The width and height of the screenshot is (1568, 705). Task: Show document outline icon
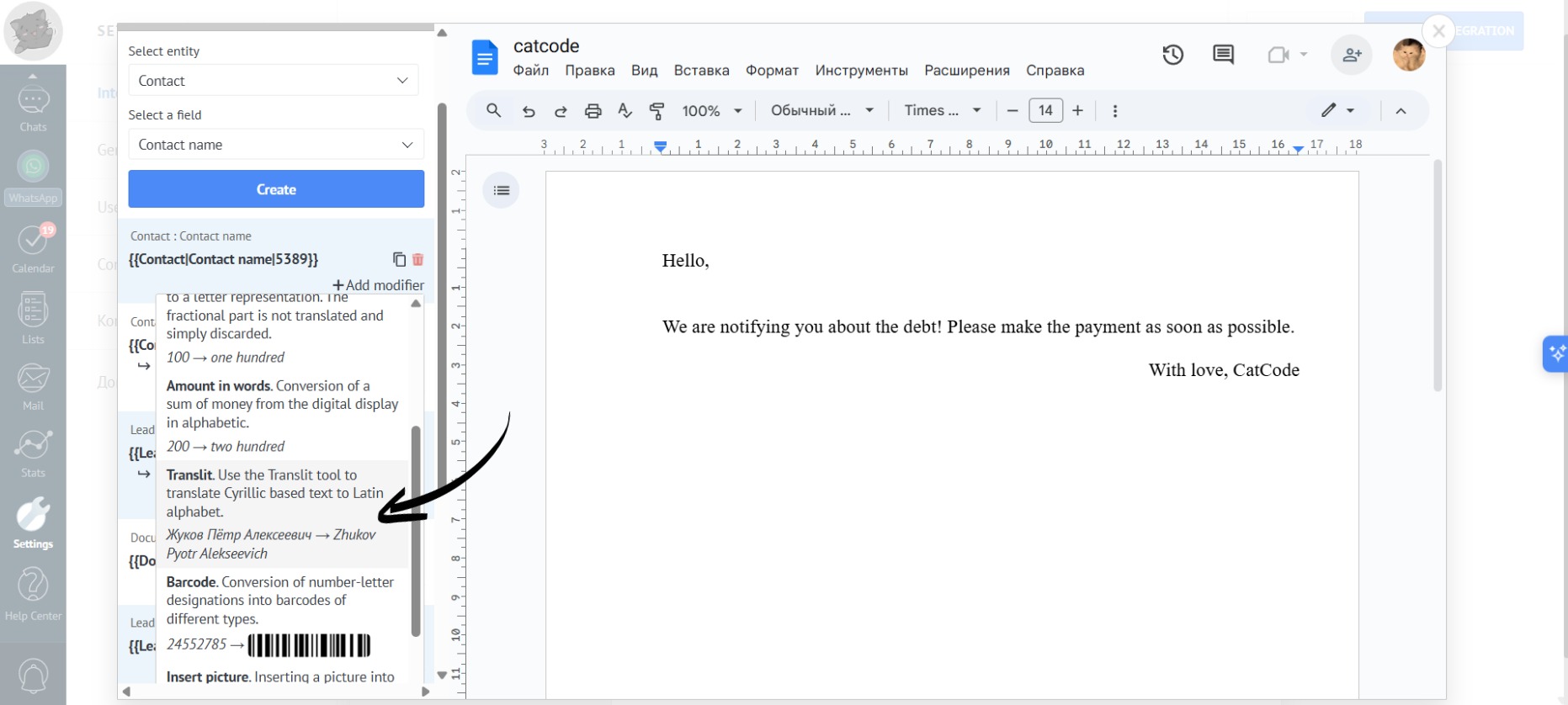click(x=501, y=190)
